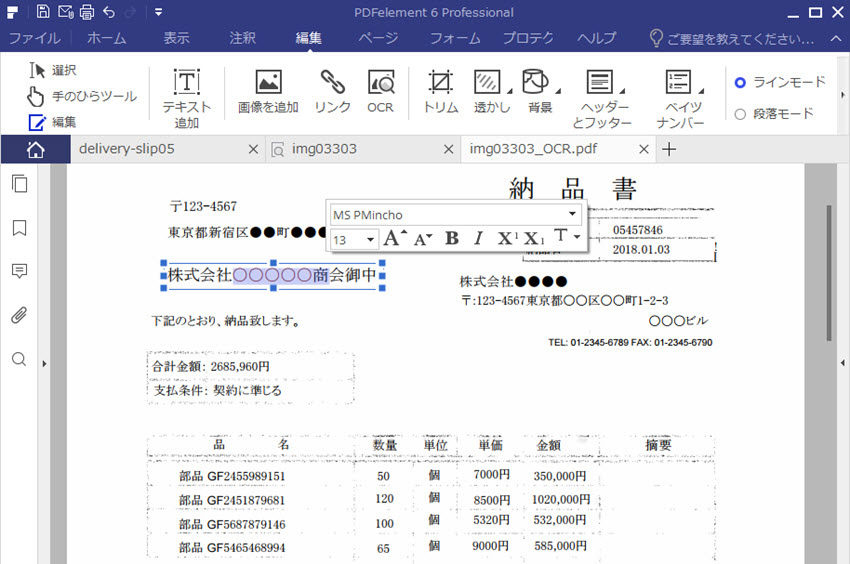Click the Home tab house icon

[x=36, y=149]
